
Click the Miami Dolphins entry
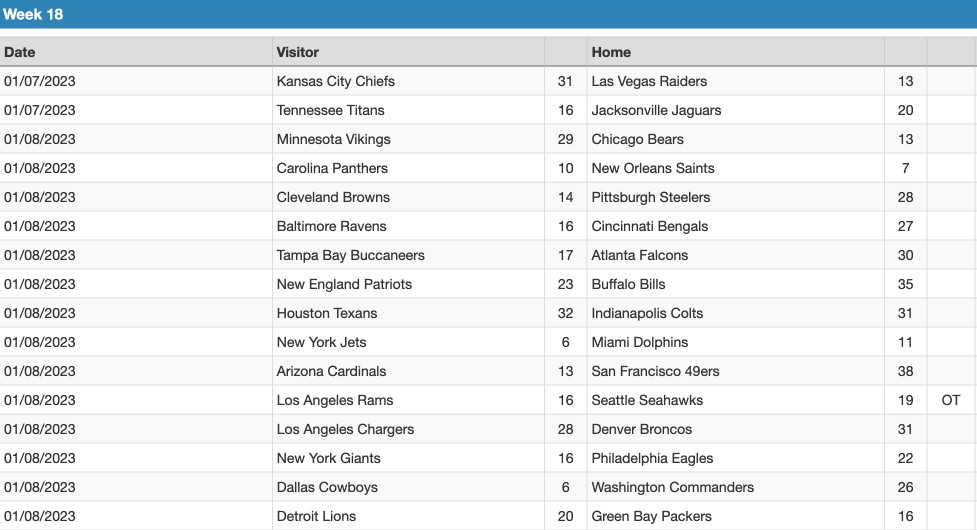640,342
